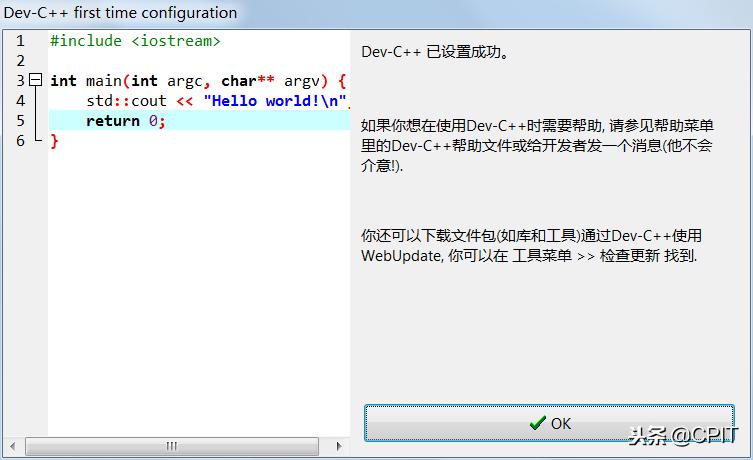Image resolution: width=753 pixels, height=460 pixels.
Task: Click the '#include <iostream>' code line
Action: click(x=135, y=41)
